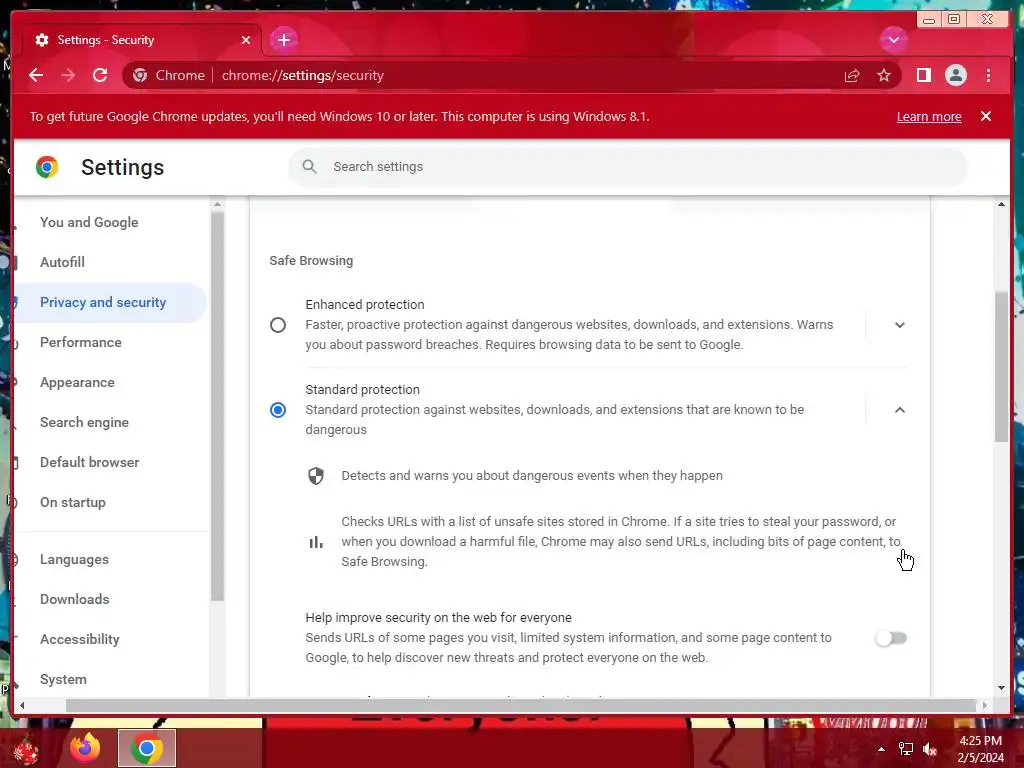Click the sidebar vertical scrollbar thumb
Viewport: 1024px width, 768px height.
pyautogui.click(x=217, y=406)
